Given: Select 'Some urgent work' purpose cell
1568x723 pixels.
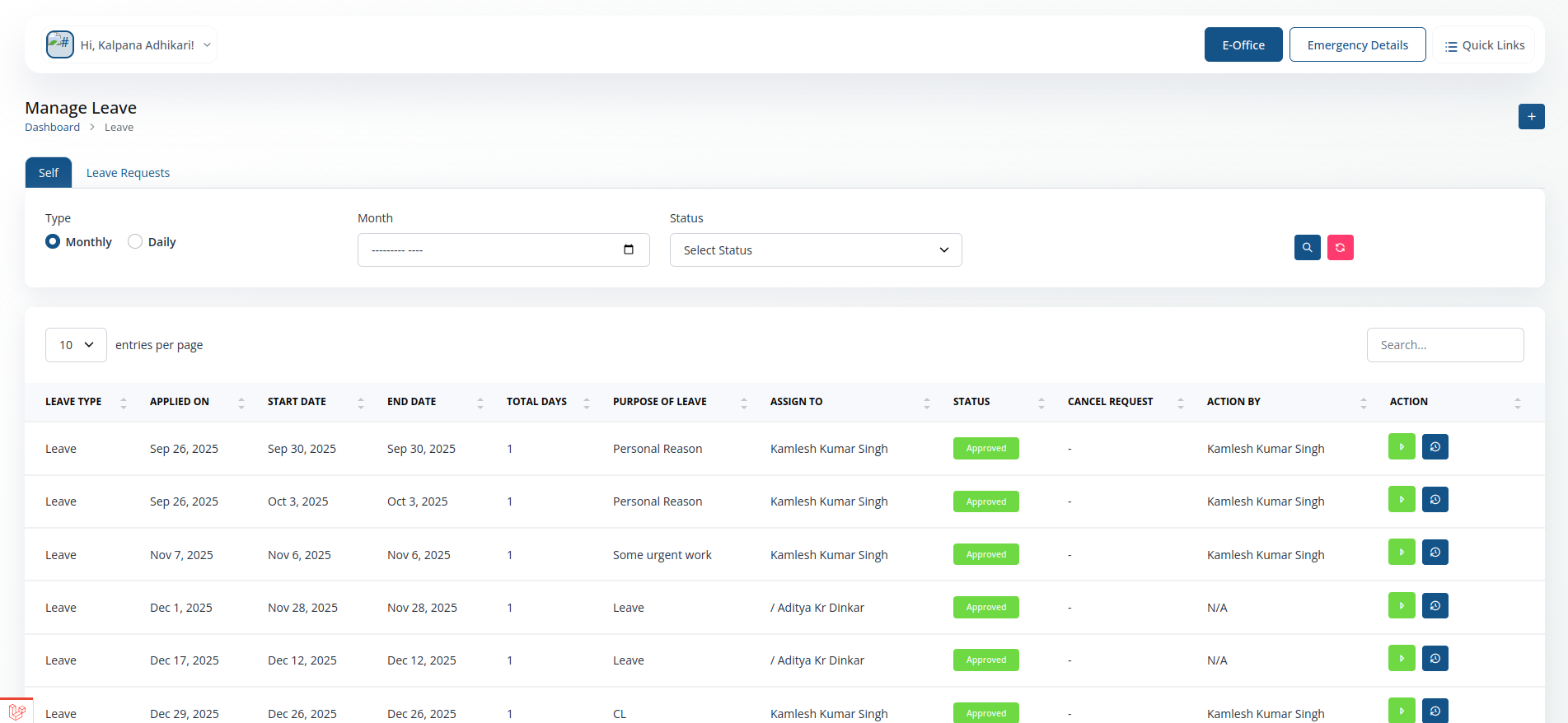Looking at the screenshot, I should point(662,555).
